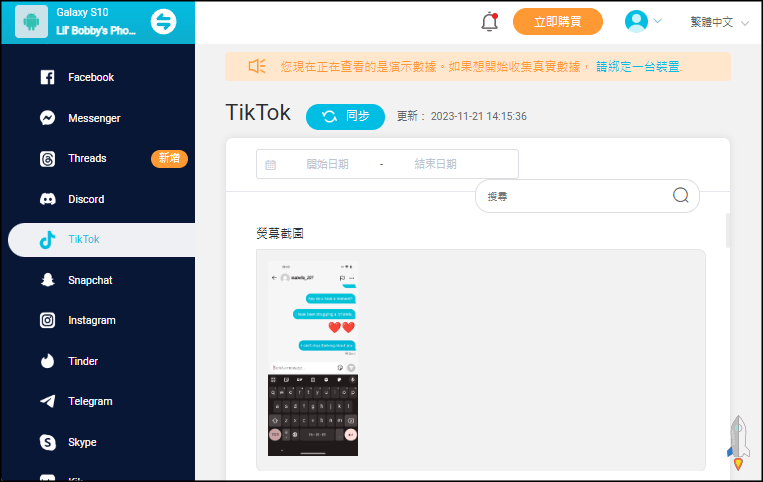The image size is (763, 482).
Task: Click the user avatar icon
Action: click(x=636, y=21)
